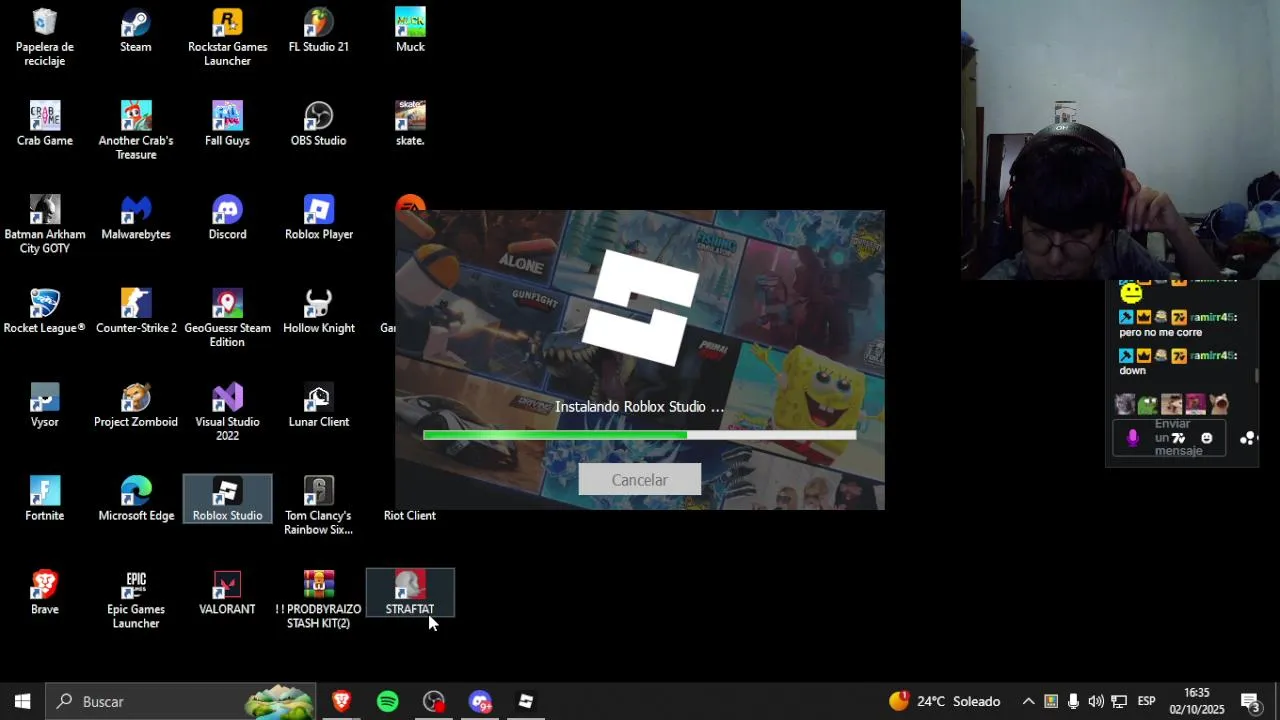This screenshot has width=1280, height=720.
Task: Click the screaming cat emote in chat
Action: pos(1218,405)
